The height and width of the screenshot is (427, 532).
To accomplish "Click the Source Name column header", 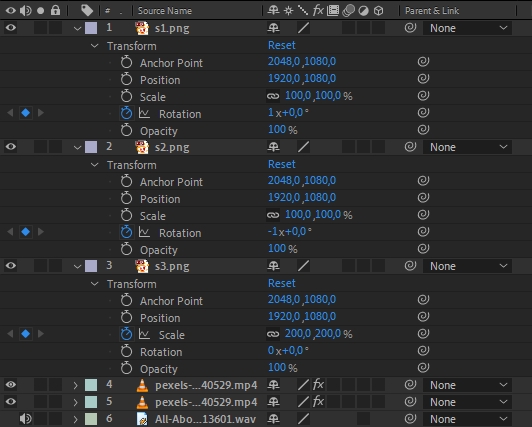I will (x=165, y=11).
